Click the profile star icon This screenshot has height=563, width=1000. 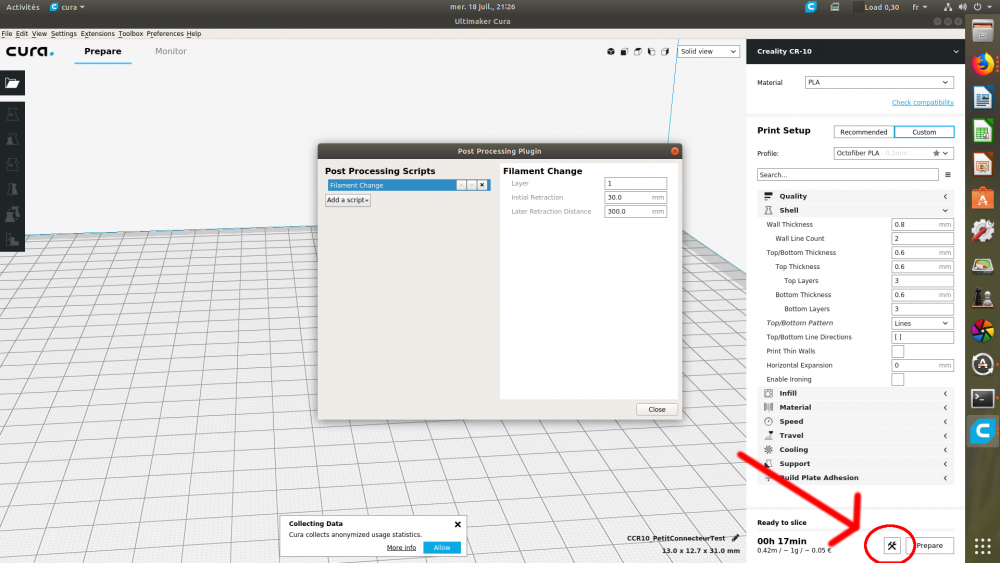[x=936, y=153]
